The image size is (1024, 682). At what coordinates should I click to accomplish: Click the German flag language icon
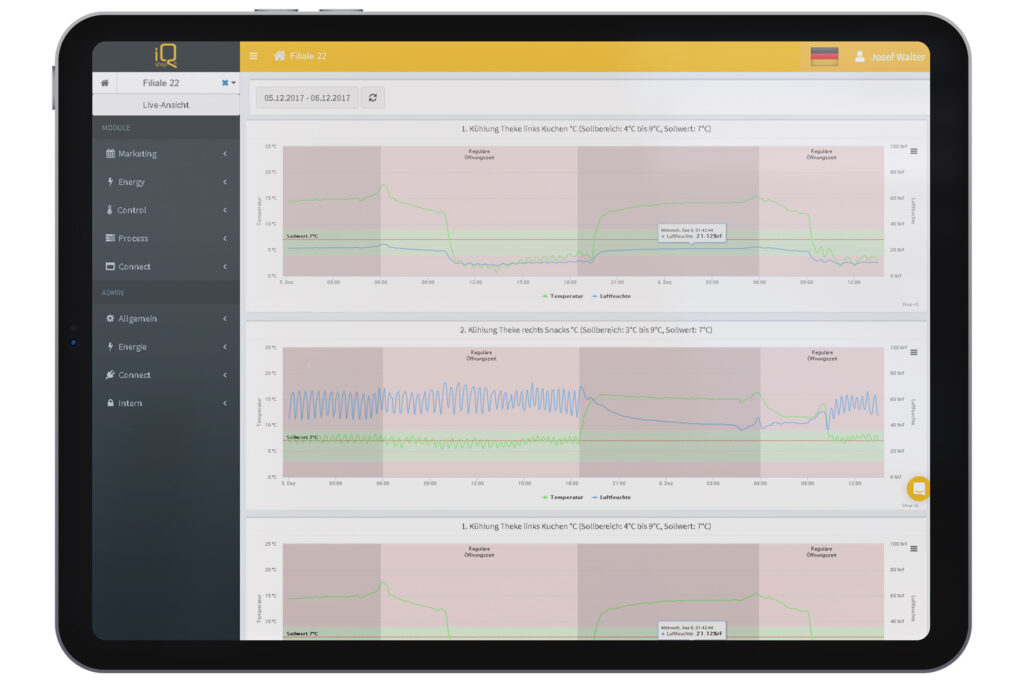[824, 57]
